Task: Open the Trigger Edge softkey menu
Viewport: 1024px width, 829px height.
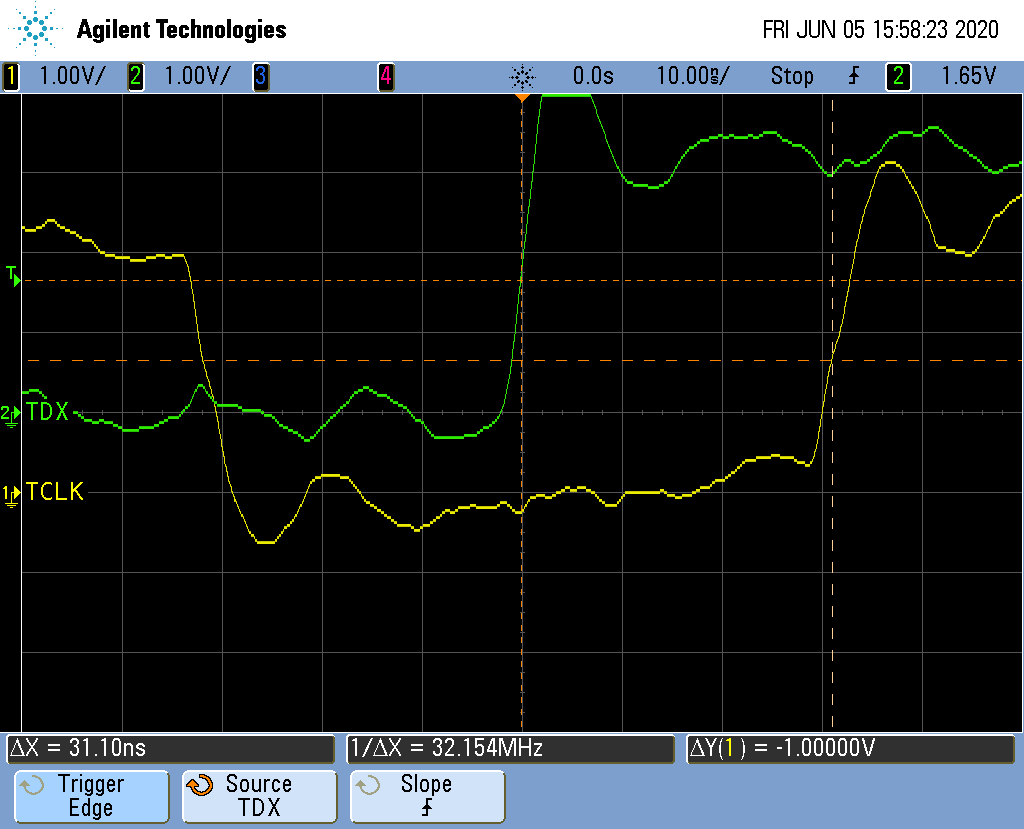Action: pyautogui.click(x=90, y=796)
